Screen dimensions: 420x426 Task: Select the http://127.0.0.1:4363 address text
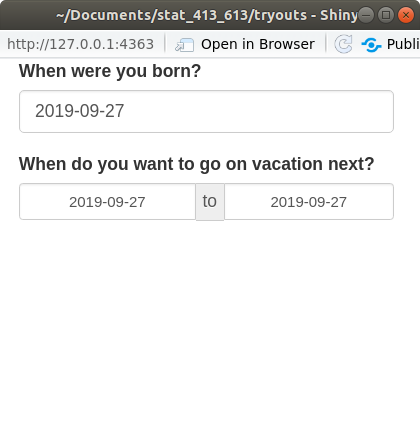click(x=80, y=44)
